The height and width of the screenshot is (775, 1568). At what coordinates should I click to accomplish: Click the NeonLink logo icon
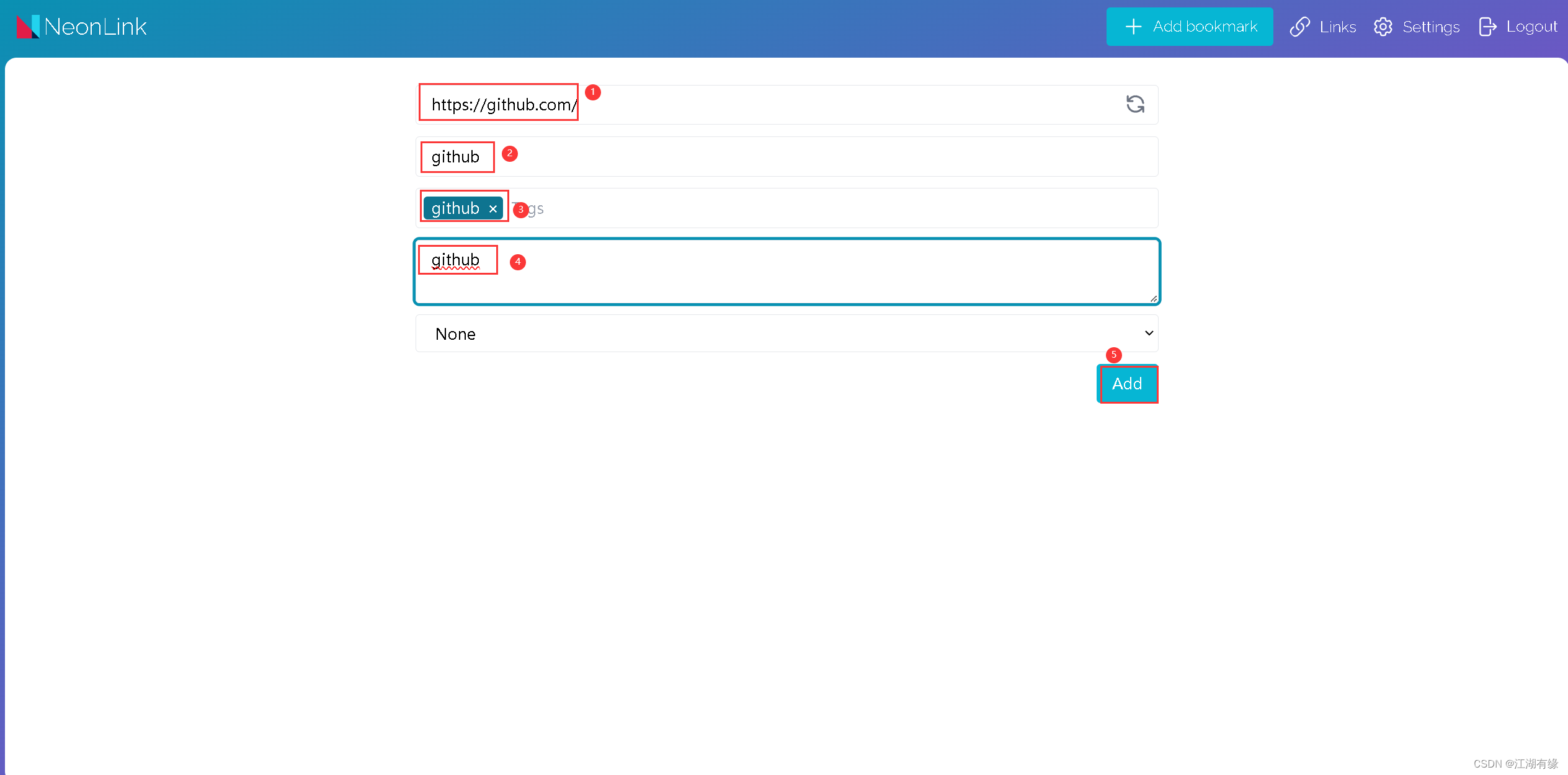28,27
